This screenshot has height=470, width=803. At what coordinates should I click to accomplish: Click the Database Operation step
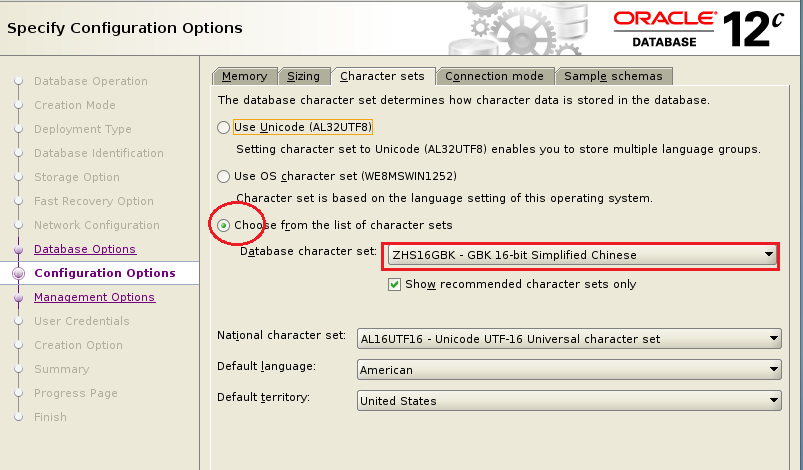[91, 81]
